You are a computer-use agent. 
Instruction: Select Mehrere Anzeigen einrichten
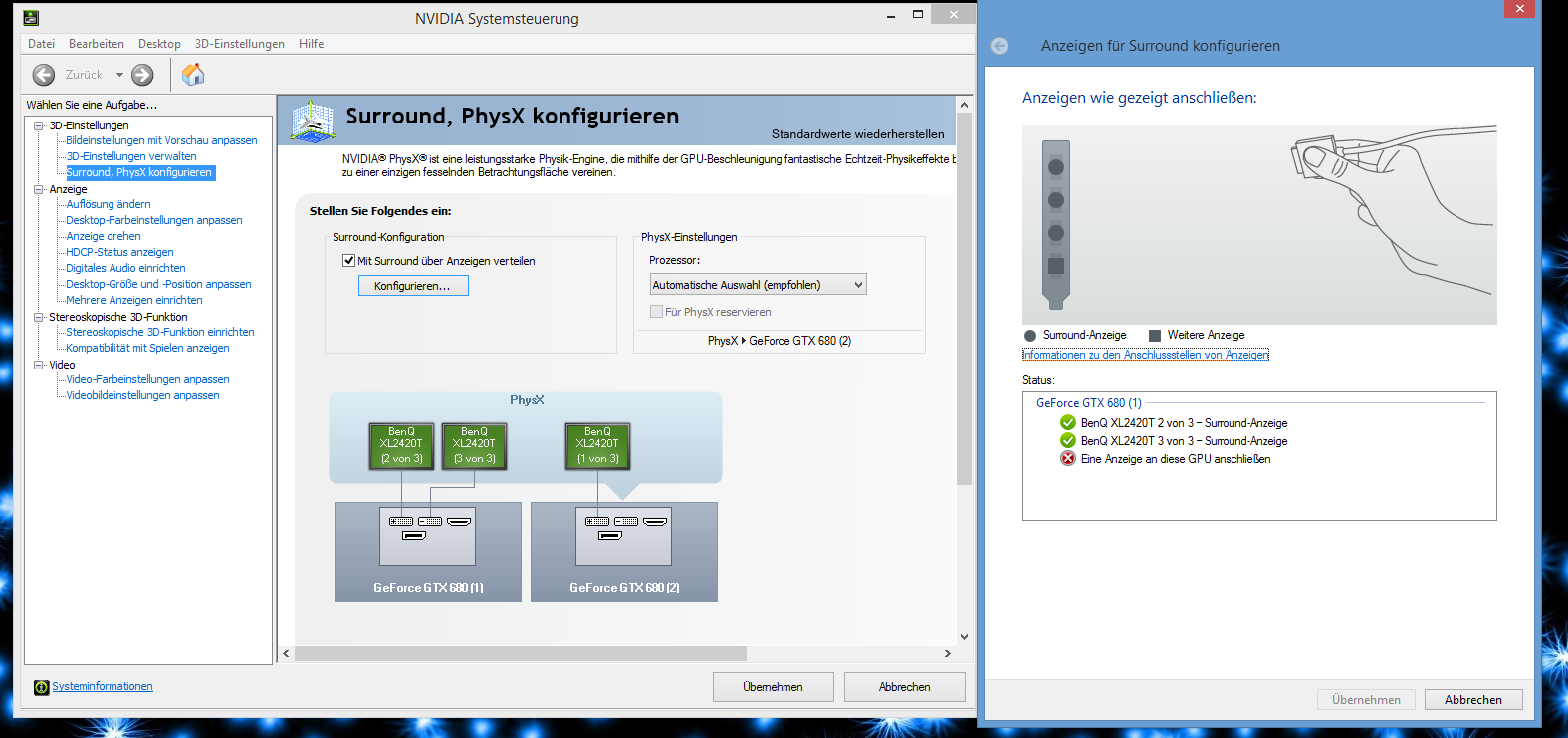click(x=134, y=300)
